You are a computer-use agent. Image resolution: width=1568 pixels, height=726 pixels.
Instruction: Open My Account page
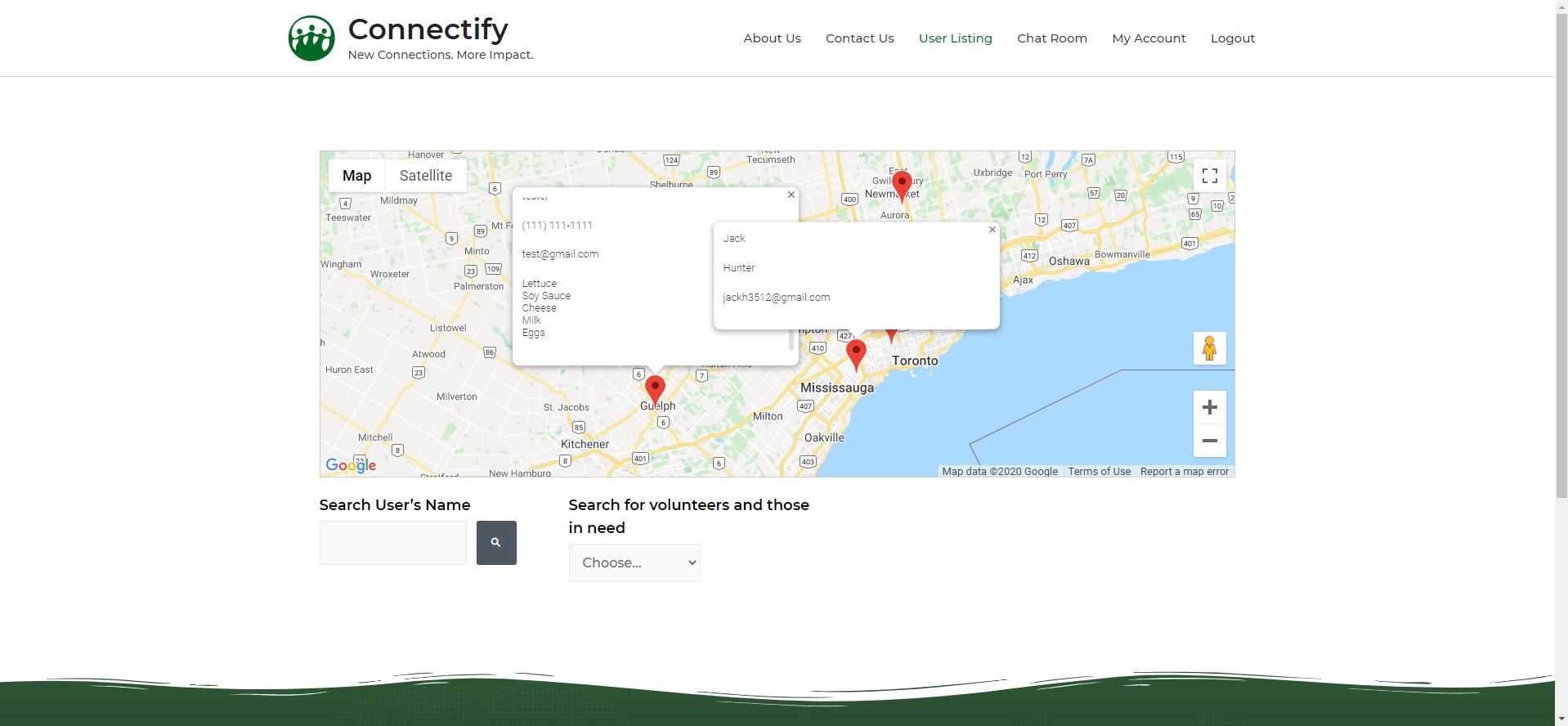coord(1149,38)
